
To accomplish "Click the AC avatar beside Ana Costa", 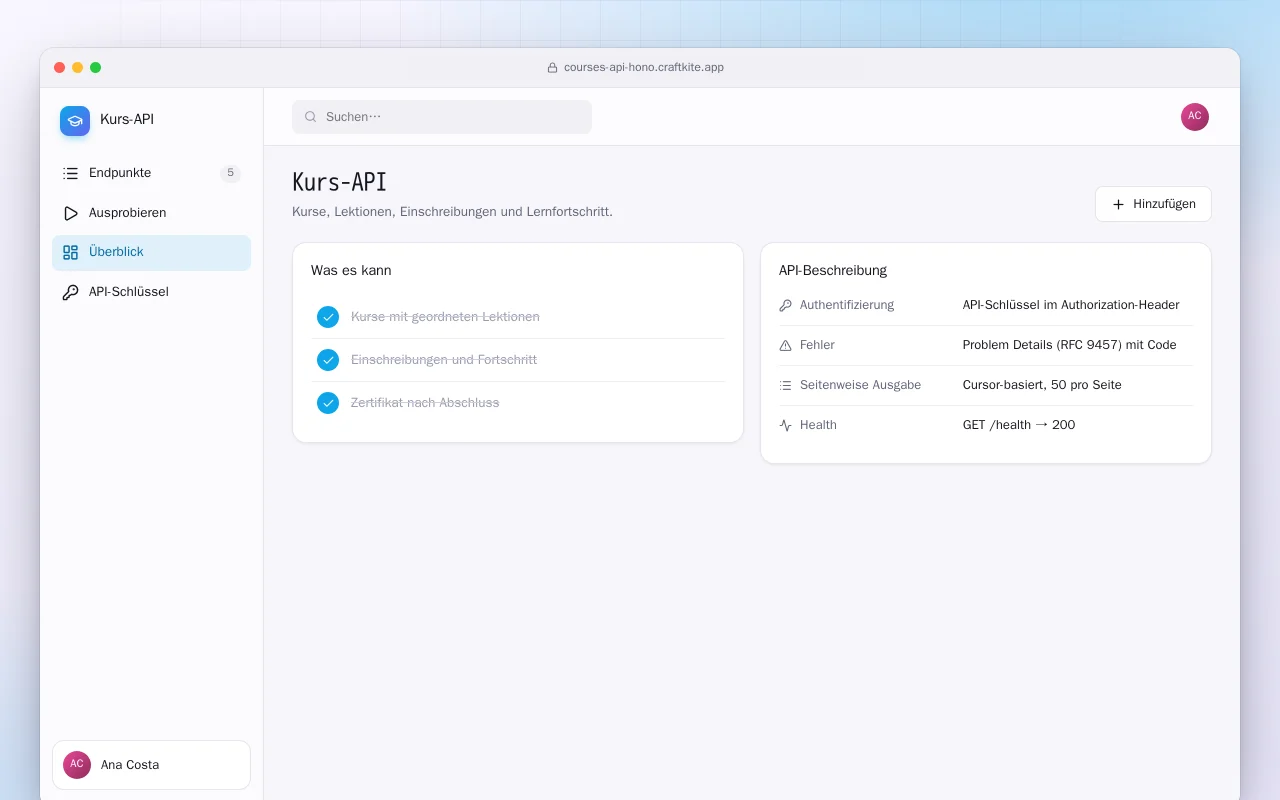I will (77, 765).
